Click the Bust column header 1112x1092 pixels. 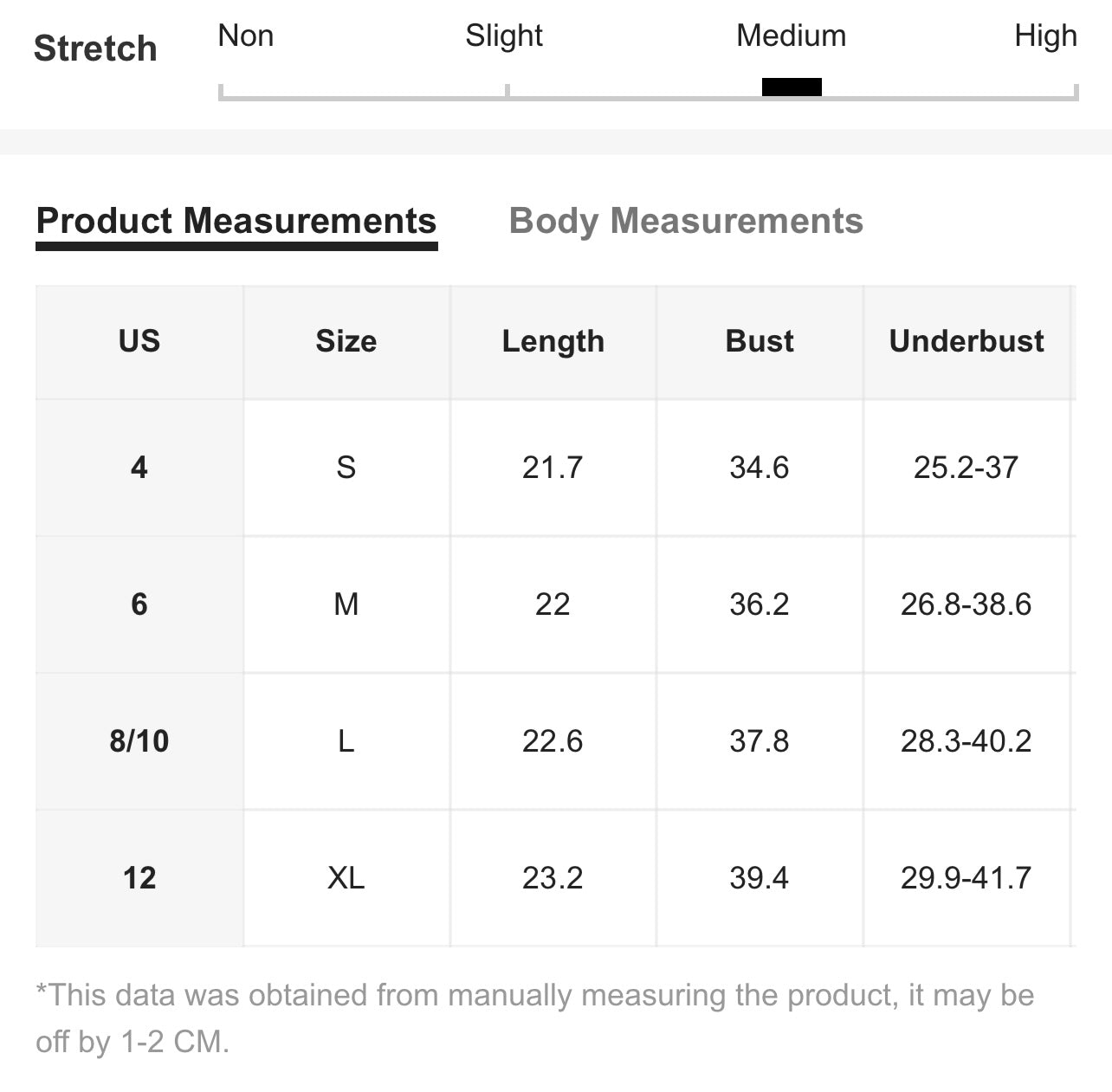pos(760,341)
